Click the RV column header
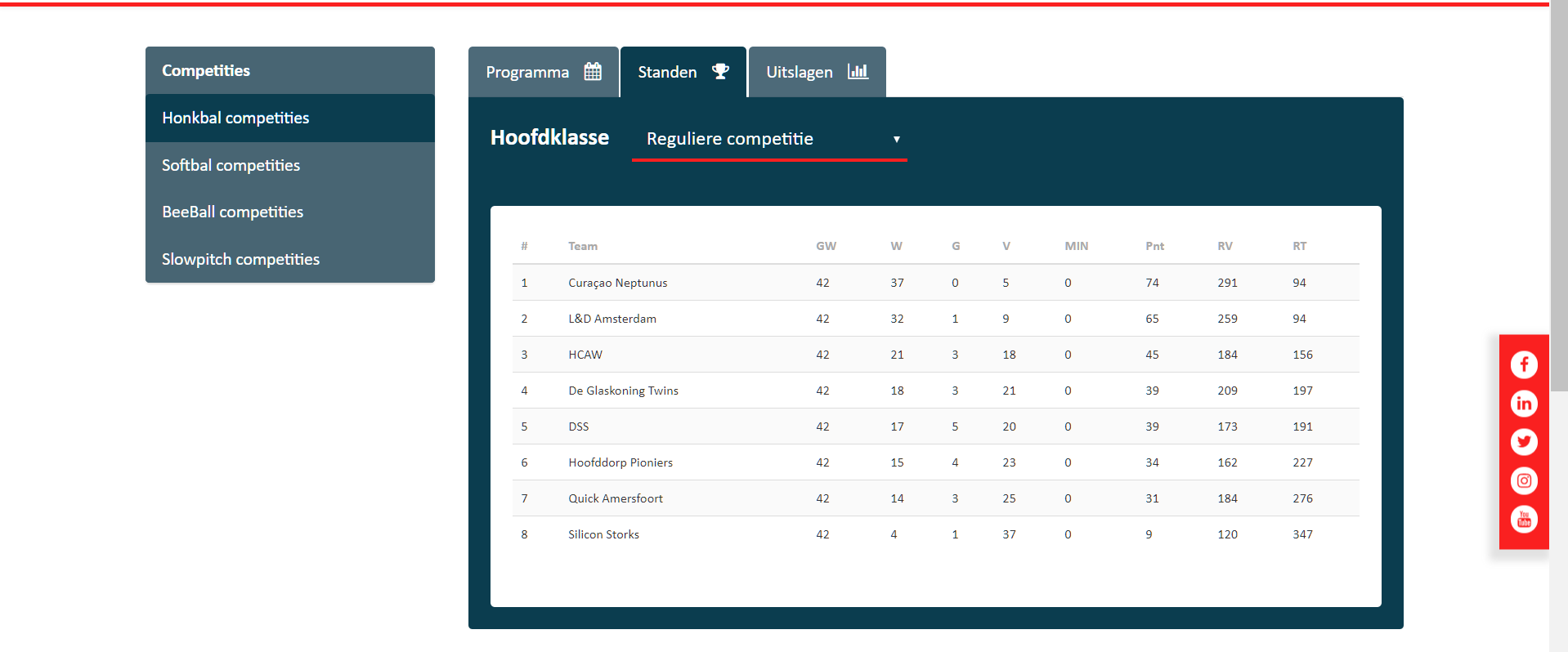 tap(1225, 246)
